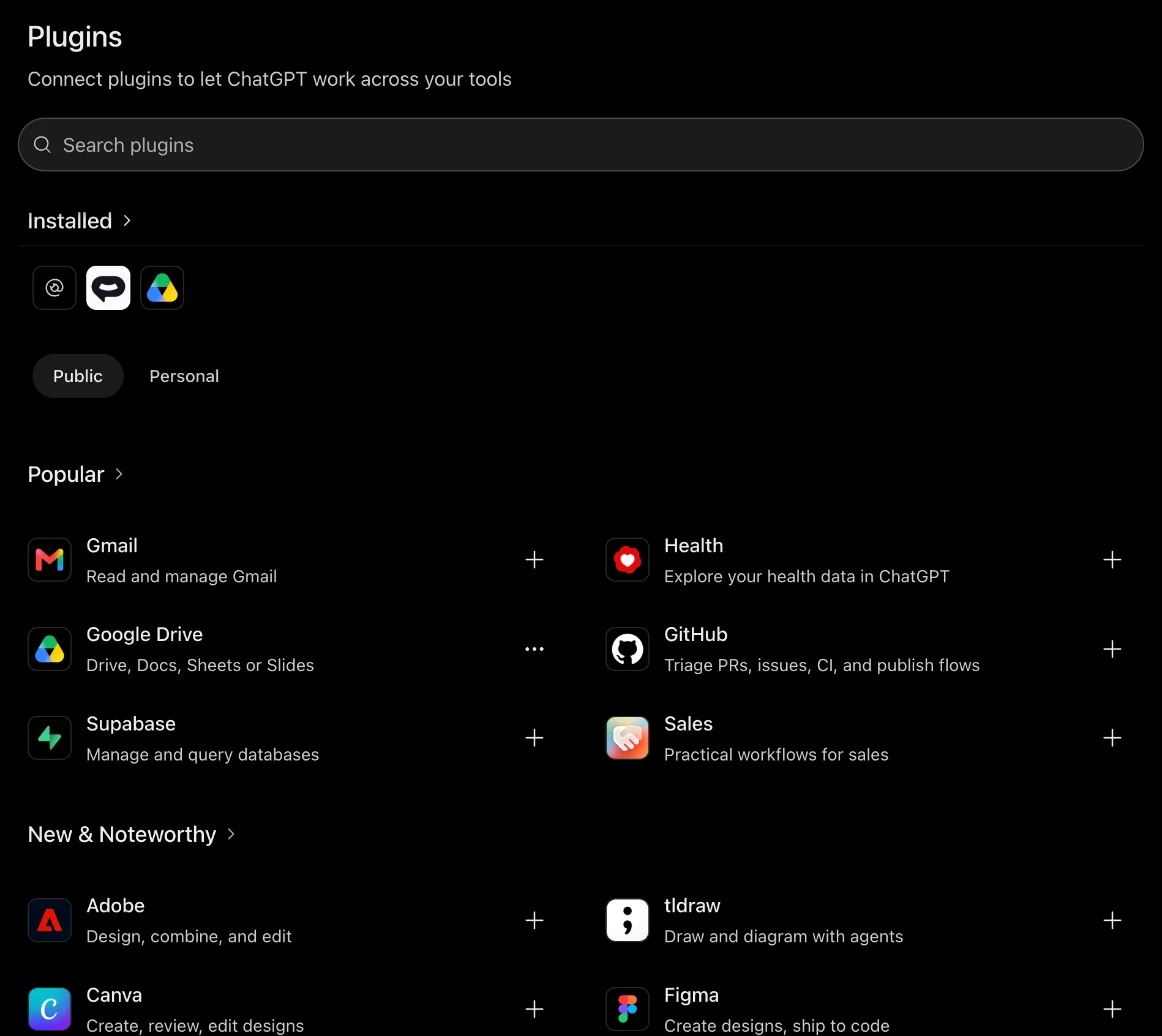
Task: Click the Adobe logo icon
Action: click(50, 920)
